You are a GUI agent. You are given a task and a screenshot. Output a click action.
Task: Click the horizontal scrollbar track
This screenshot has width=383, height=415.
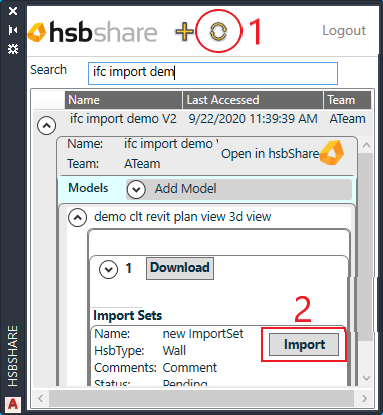click(x=201, y=398)
